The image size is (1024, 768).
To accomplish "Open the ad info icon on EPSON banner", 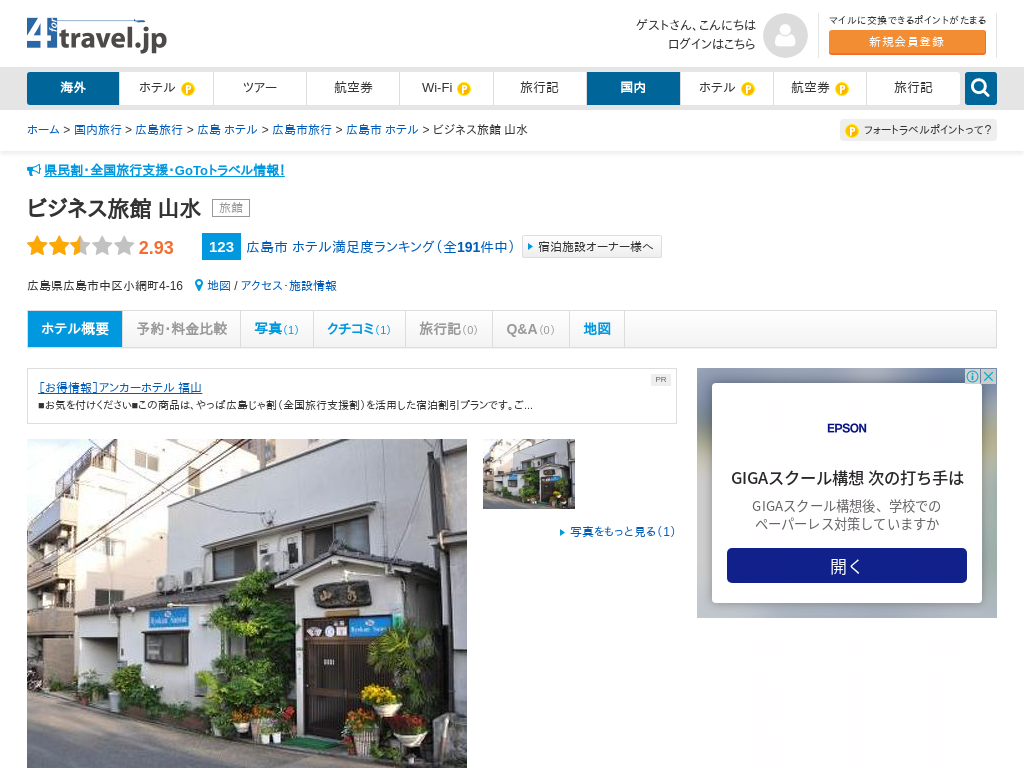I will click(972, 377).
